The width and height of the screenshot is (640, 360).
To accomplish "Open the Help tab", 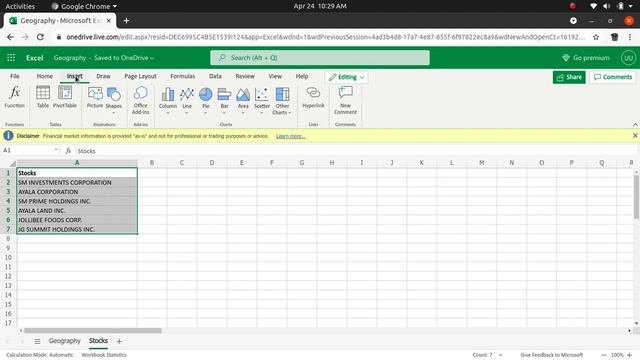I will pos(302,76).
